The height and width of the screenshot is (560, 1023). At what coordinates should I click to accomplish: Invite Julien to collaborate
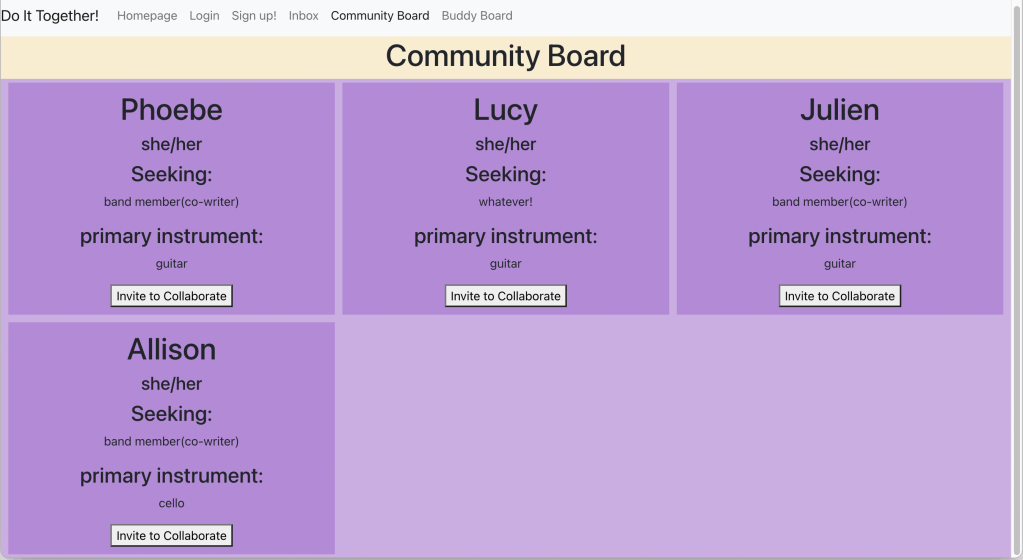point(839,296)
